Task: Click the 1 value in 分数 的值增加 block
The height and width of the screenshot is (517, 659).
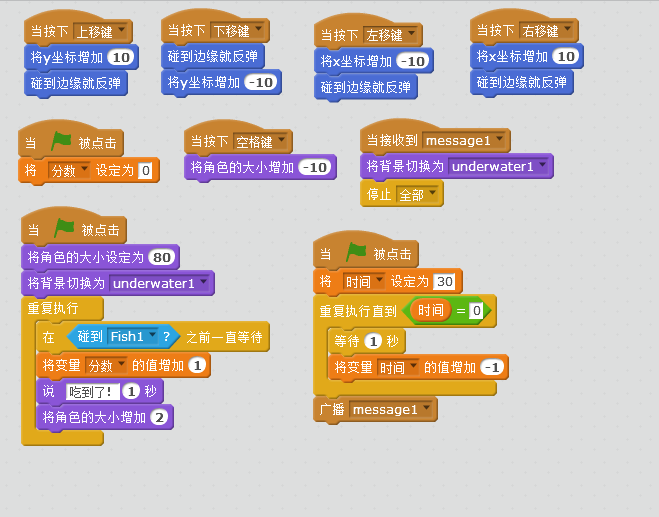Action: [x=197, y=365]
